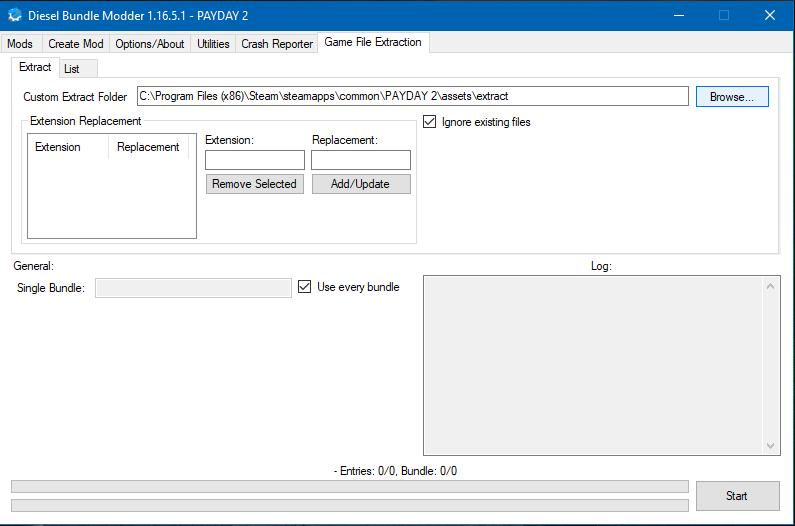Click the Log scrollbar down arrow
Viewport: 795px width, 526px height.
coord(770,446)
